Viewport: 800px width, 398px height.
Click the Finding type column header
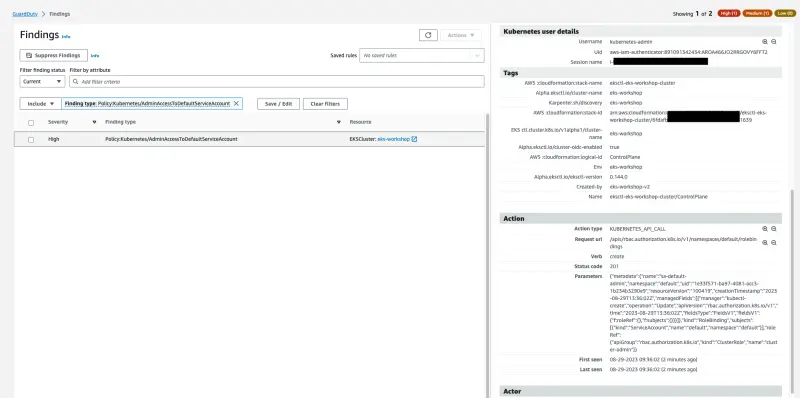coord(120,122)
